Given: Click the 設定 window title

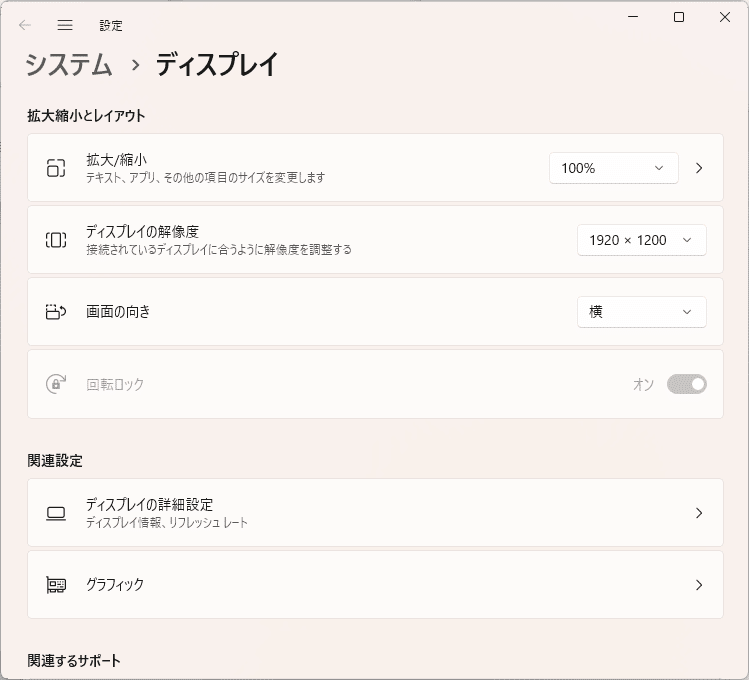Looking at the screenshot, I should pos(111,25).
